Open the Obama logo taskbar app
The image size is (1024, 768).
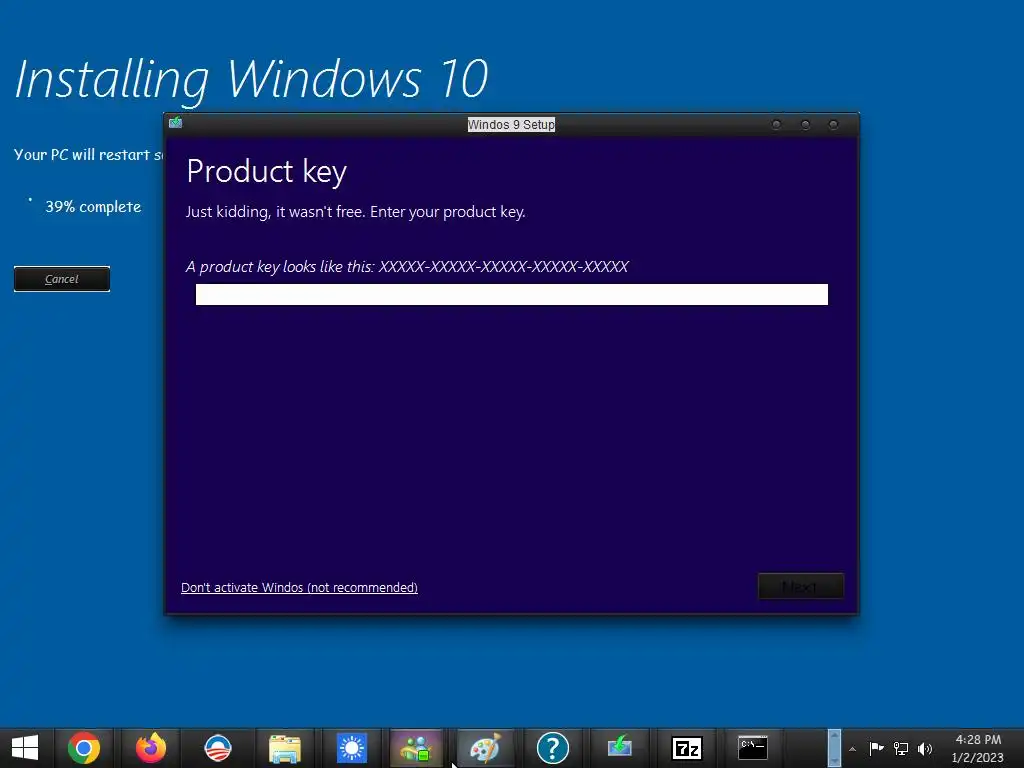pyautogui.click(x=217, y=748)
